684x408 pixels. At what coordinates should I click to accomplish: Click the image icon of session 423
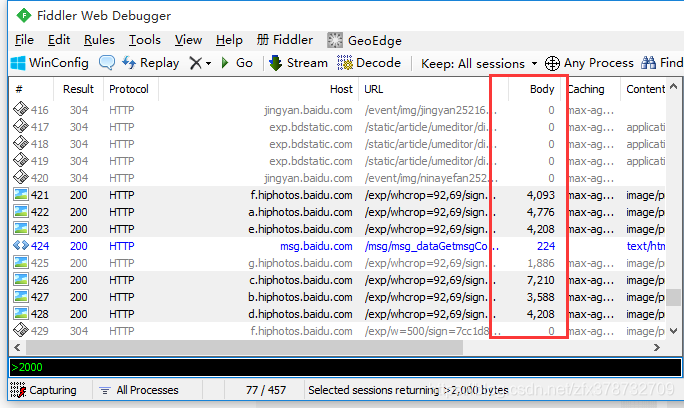pos(21,228)
